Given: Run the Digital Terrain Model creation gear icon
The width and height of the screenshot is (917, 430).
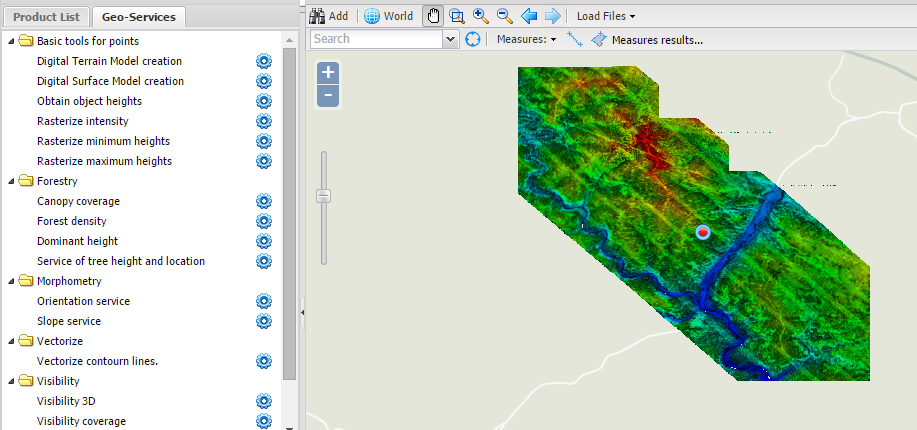Looking at the screenshot, I should 264,61.
